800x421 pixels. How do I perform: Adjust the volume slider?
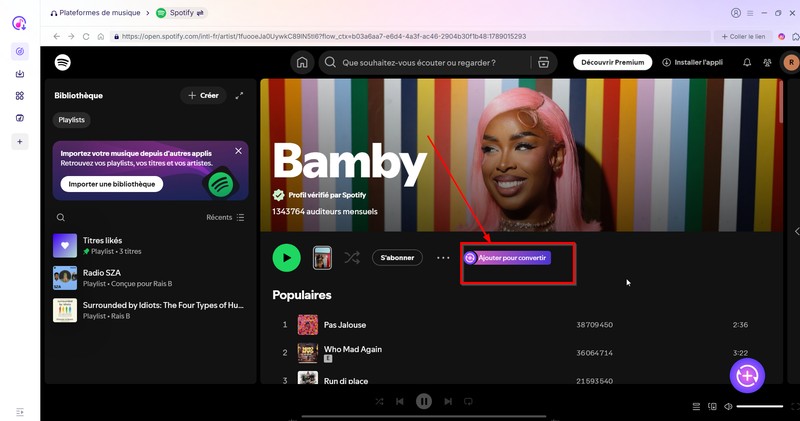(760, 406)
